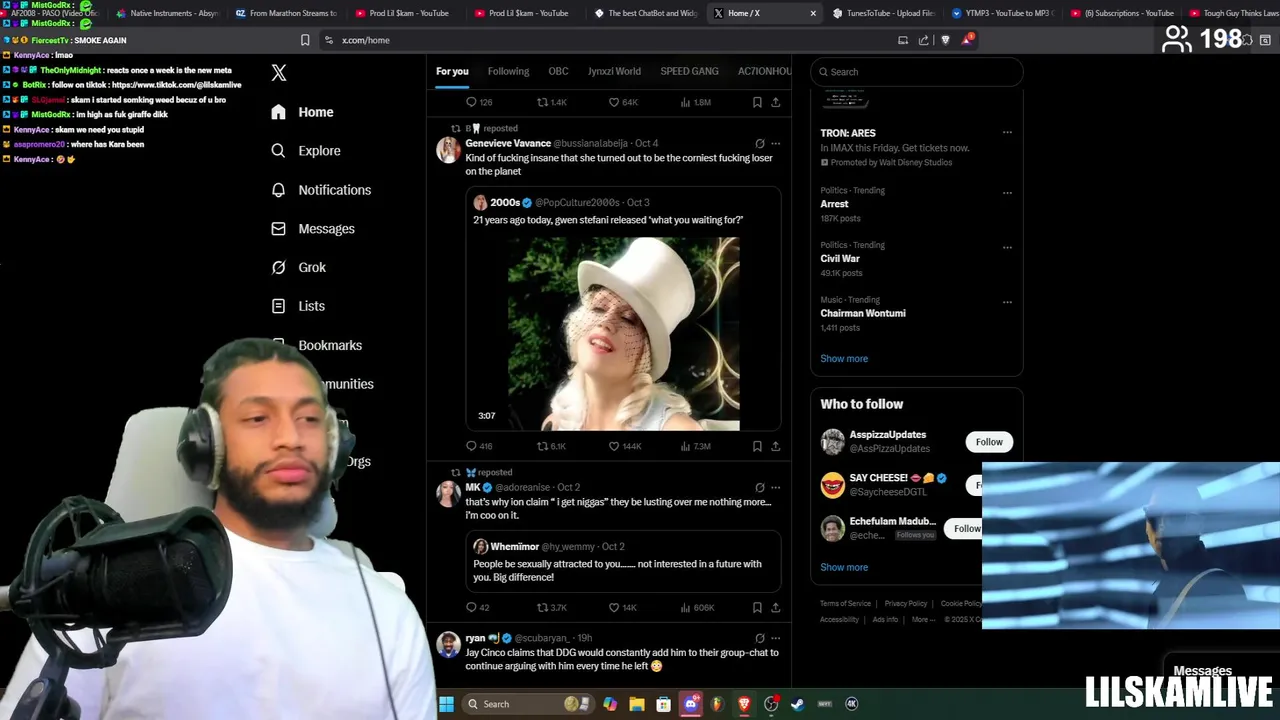Open FL Studio from the taskbar
The image size is (1280, 720).
click(x=717, y=704)
